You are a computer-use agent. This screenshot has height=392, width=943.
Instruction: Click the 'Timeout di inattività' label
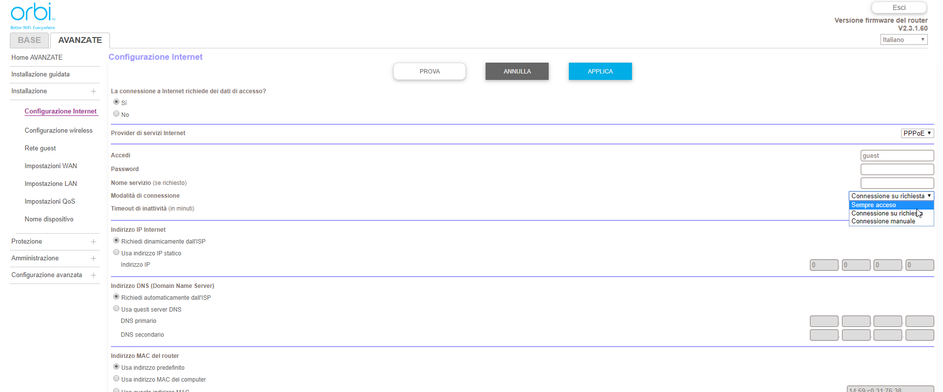pos(153,208)
